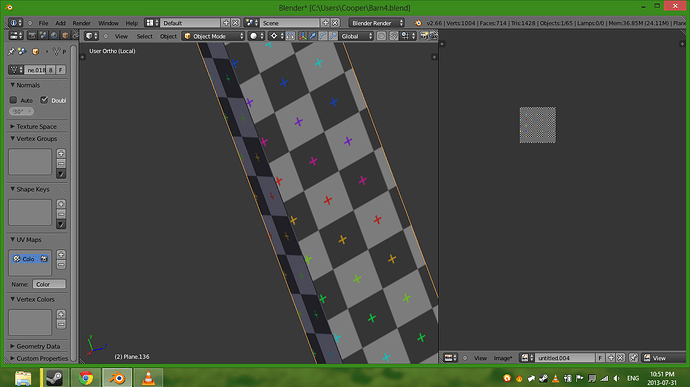Screen dimensions: 690x387
Task: Open the UV editor's Image menu
Action: [503, 358]
